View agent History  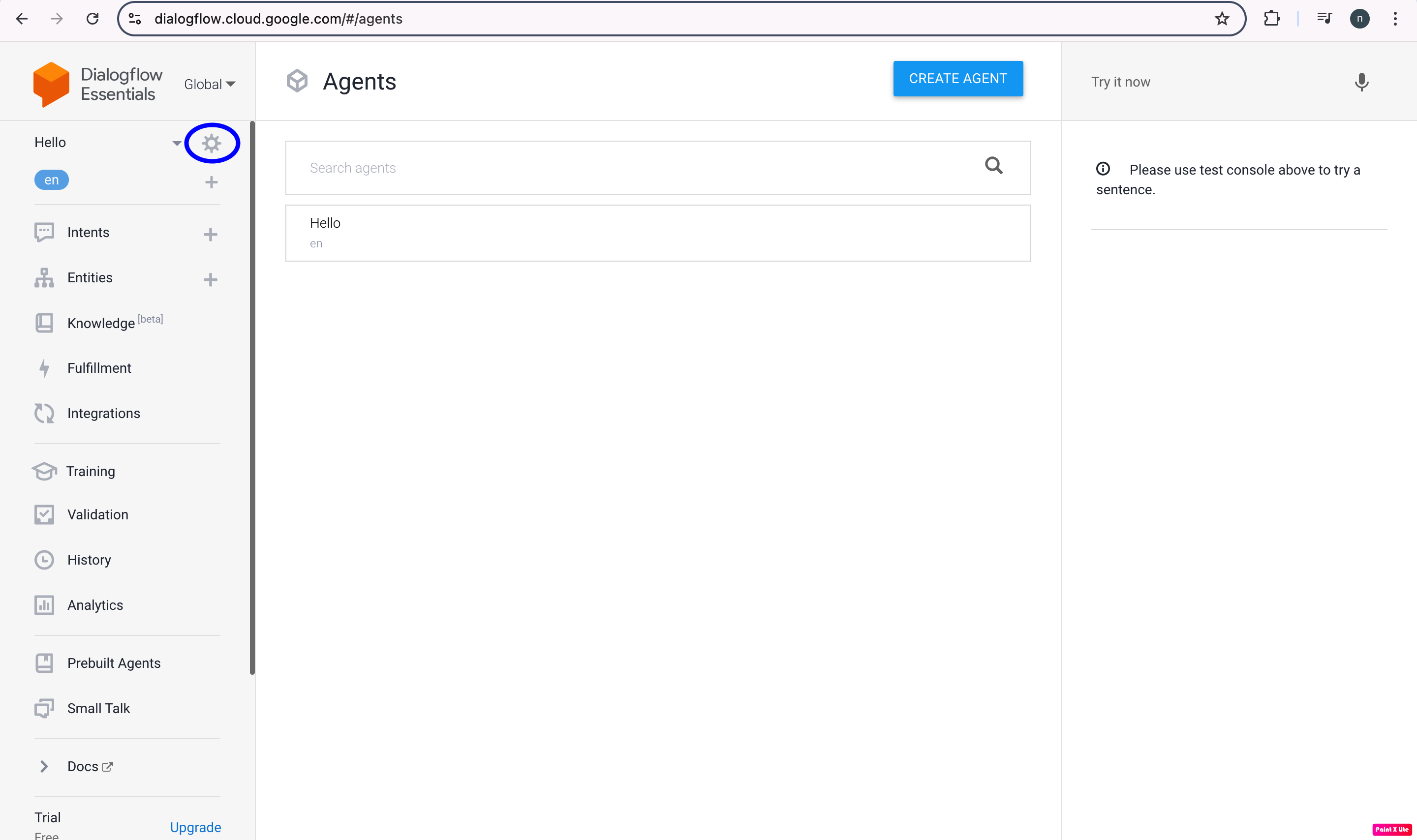[89, 559]
